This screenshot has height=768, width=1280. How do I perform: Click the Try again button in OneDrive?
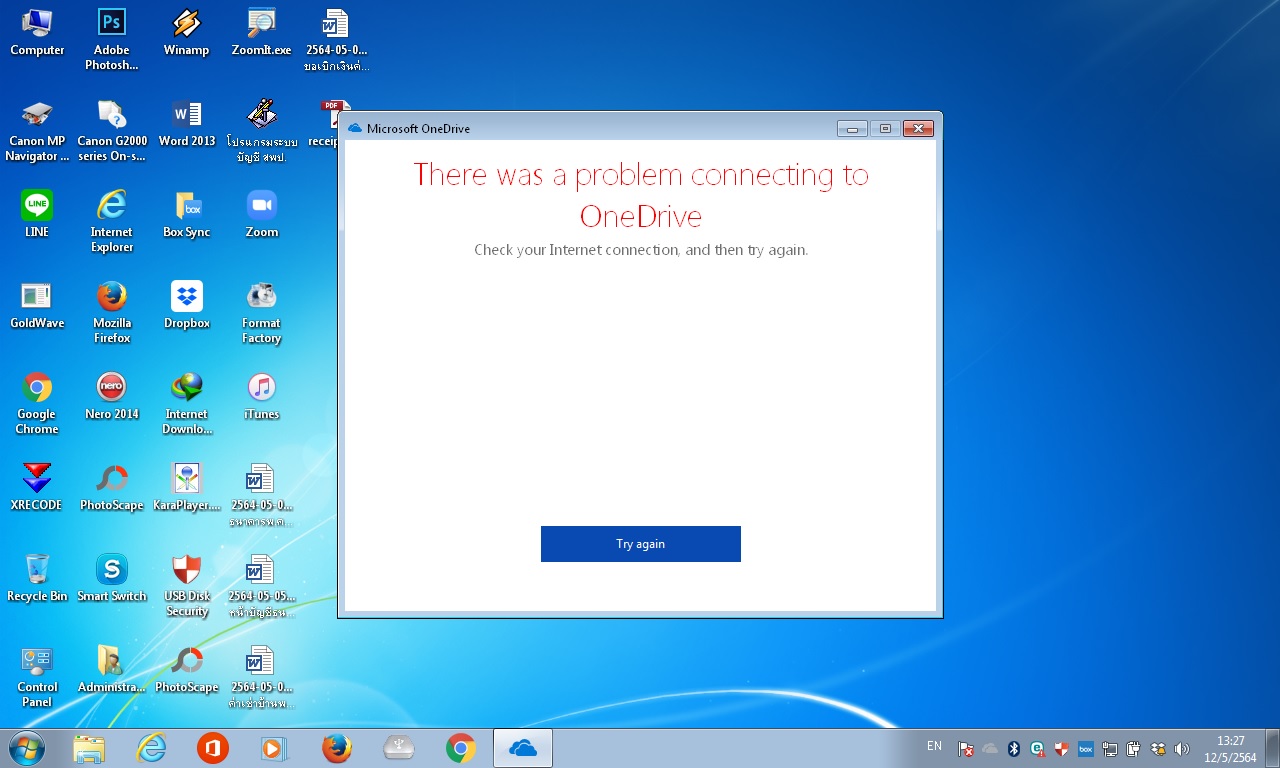click(640, 544)
